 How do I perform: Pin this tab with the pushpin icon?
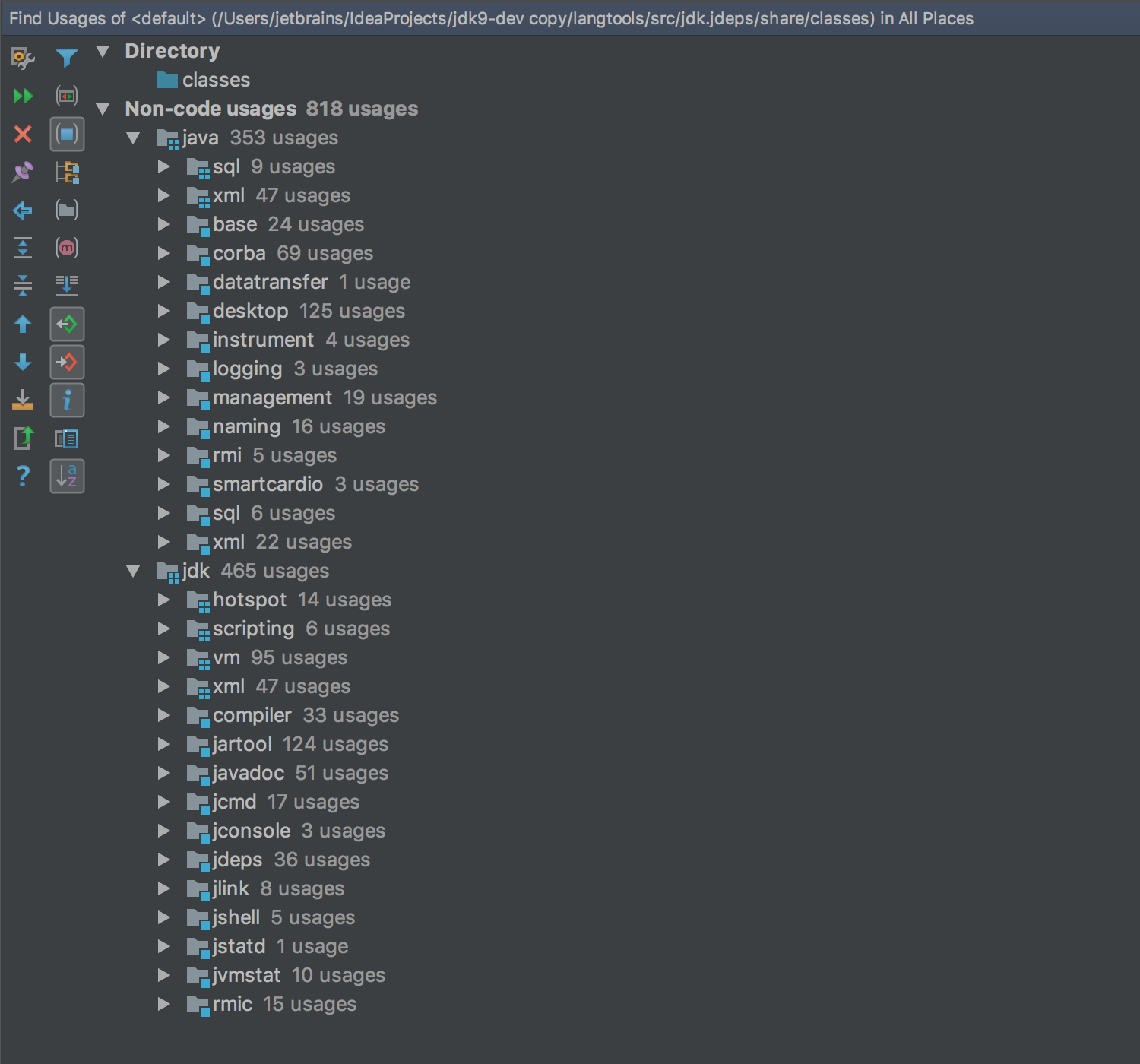23,173
